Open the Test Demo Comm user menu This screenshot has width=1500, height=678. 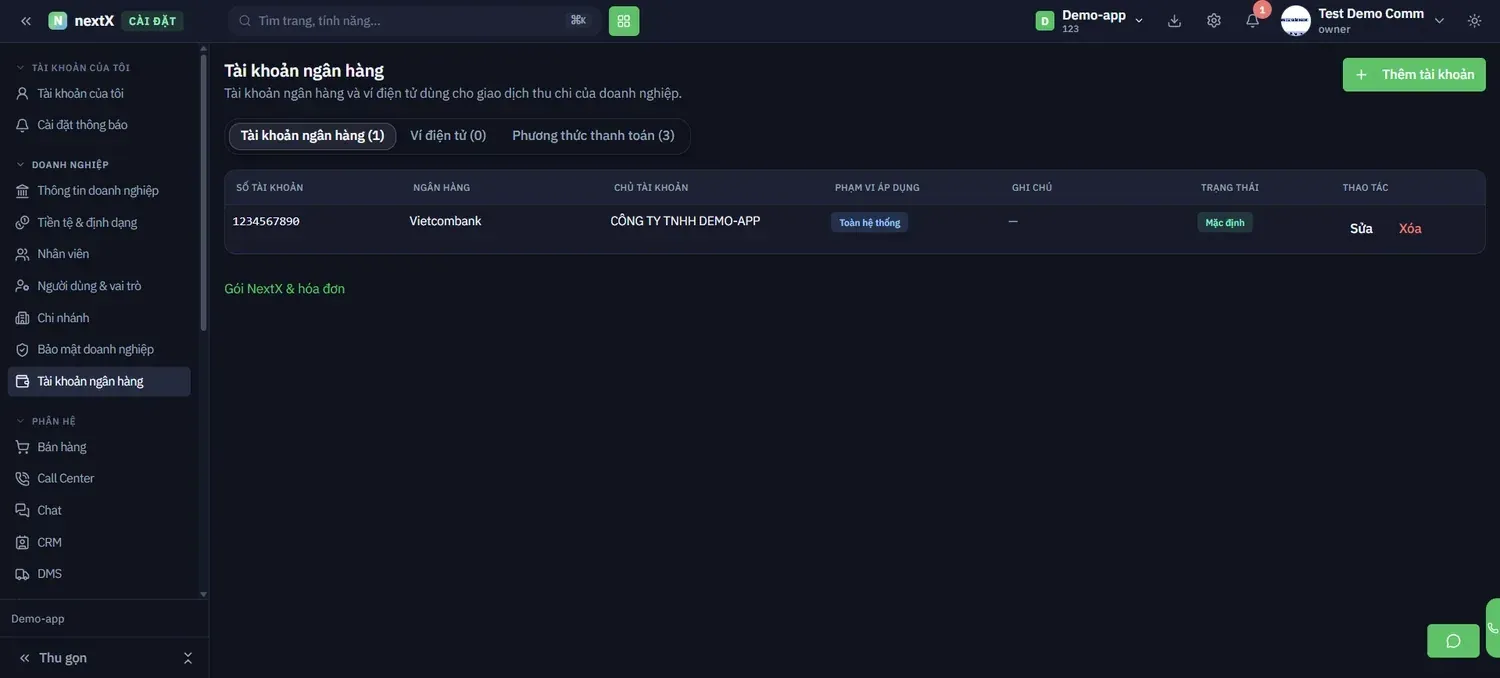coord(1363,20)
